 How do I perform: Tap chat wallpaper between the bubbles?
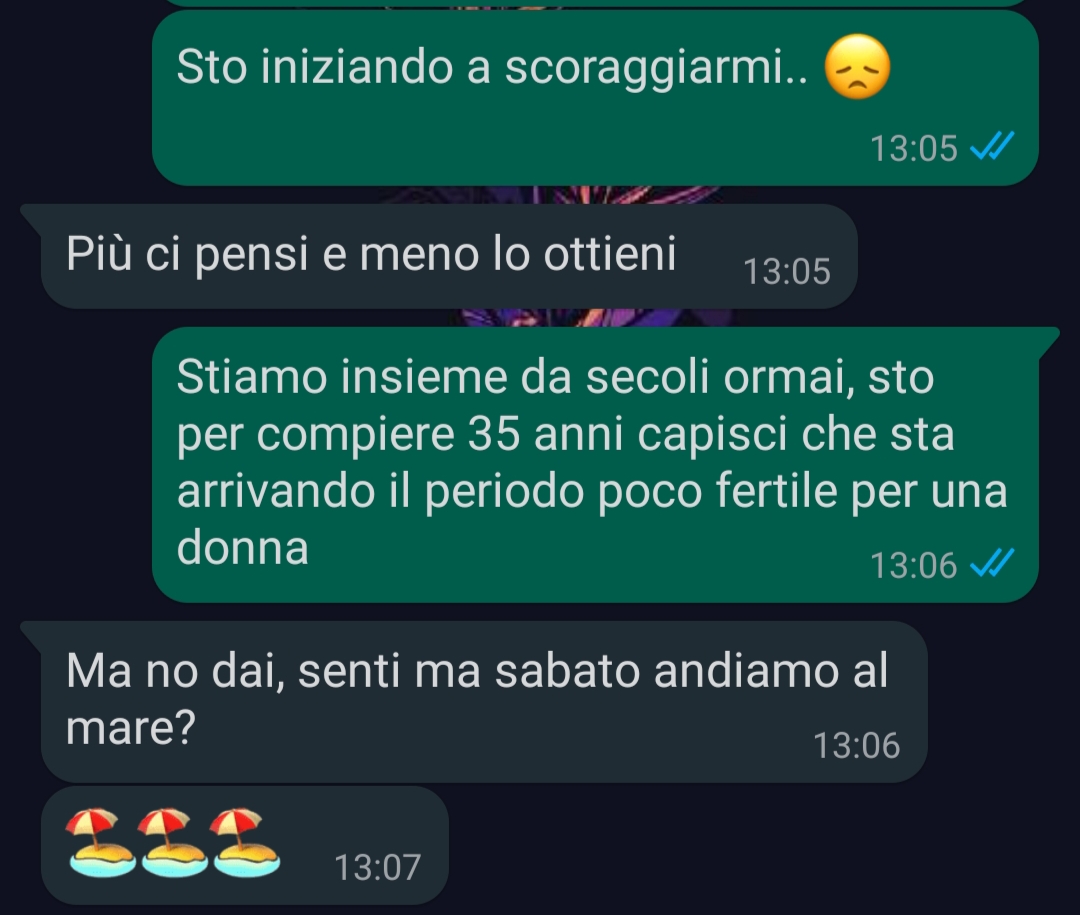click(964, 256)
